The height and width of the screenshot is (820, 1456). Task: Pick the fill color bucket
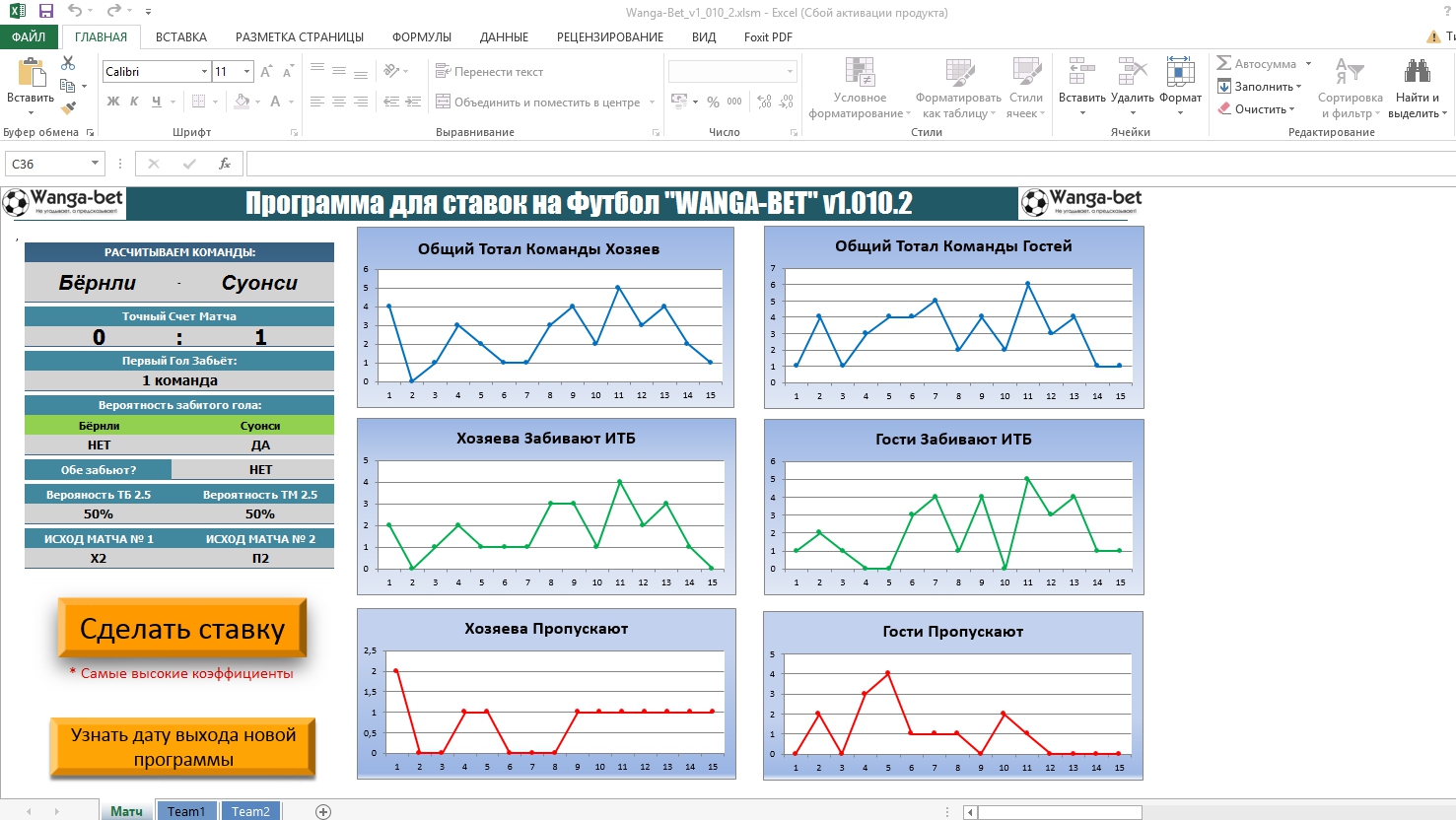(x=243, y=102)
